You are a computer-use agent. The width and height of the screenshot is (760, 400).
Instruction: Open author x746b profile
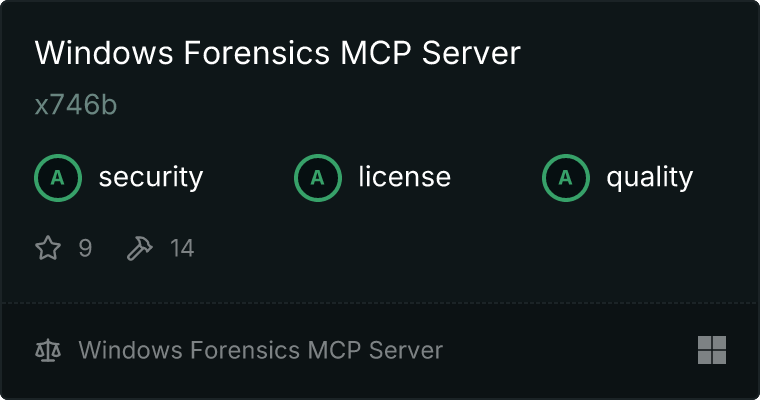(76, 105)
